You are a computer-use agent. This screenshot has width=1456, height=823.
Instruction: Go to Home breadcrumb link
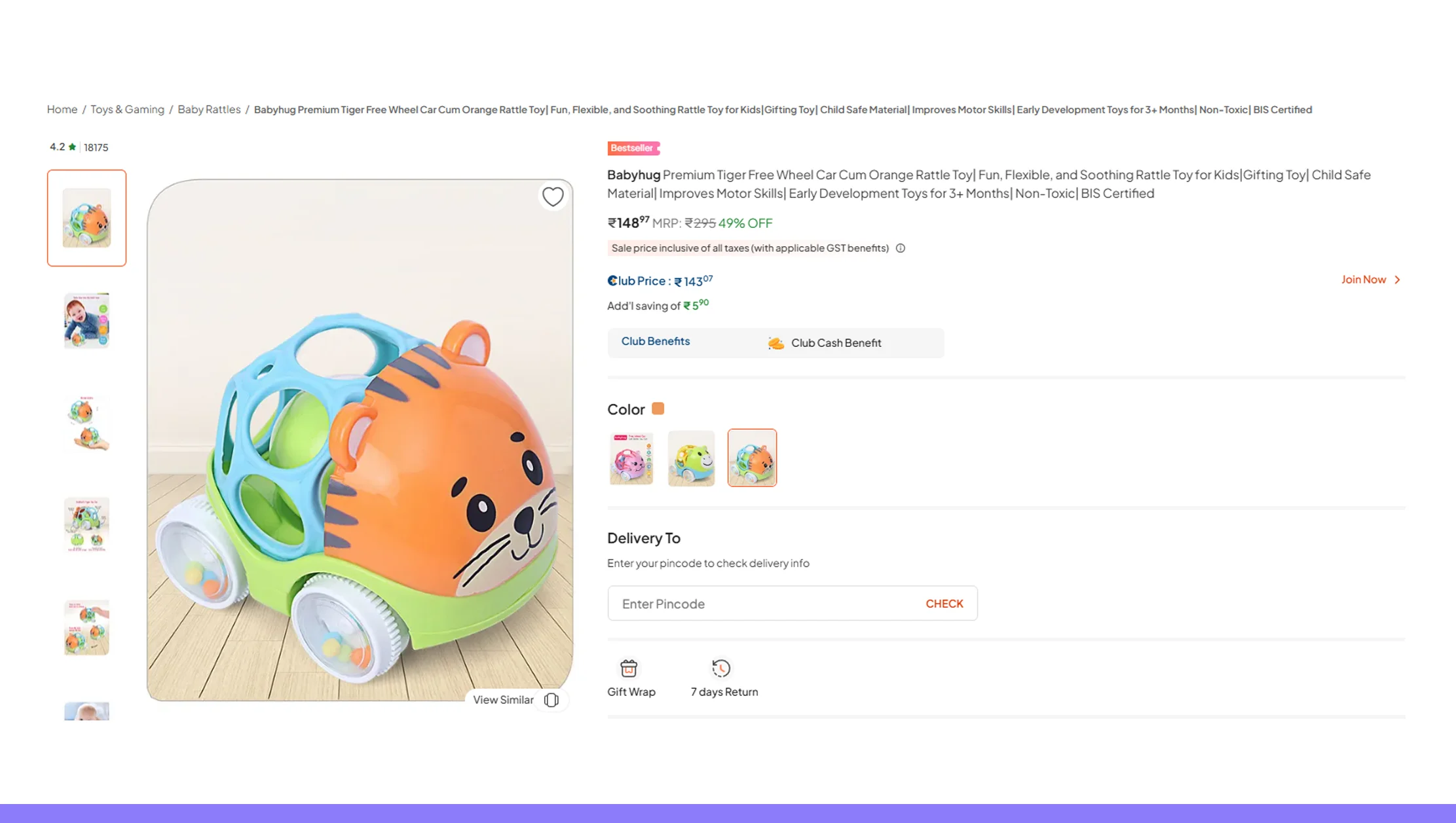point(62,109)
